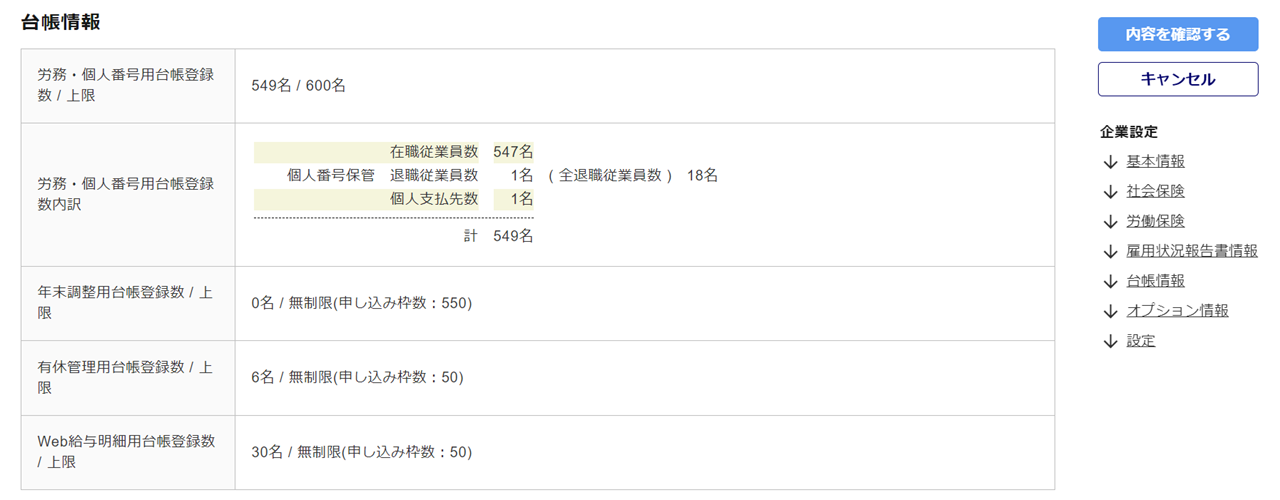Open the 設定 sidebar link
Image resolution: width=1280 pixels, height=500 pixels.
[x=1141, y=341]
